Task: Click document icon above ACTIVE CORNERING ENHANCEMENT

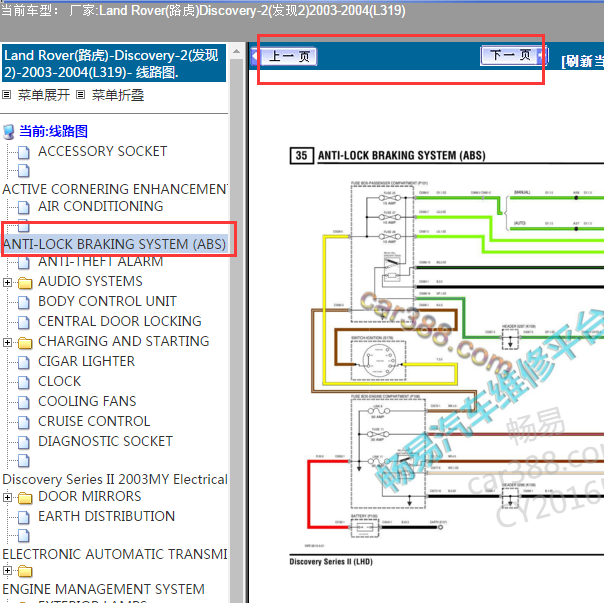Action: pyautogui.click(x=23, y=170)
